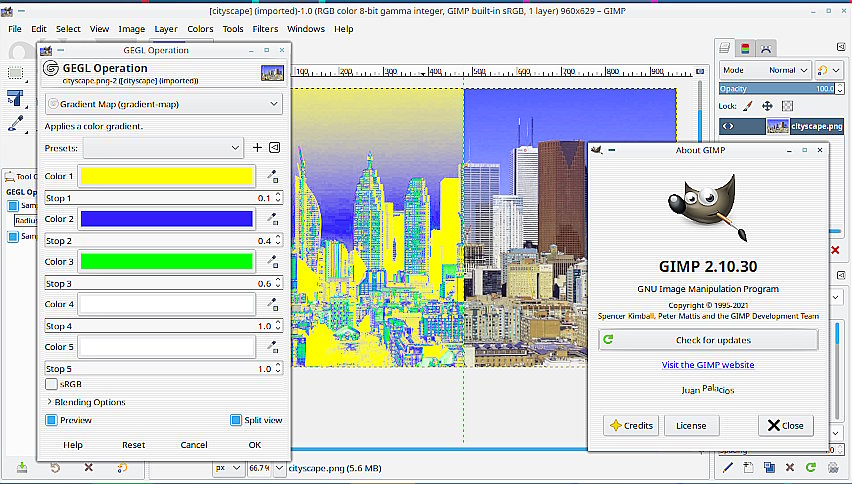Click Reset in the GEGL Operation dialog

click(133, 445)
